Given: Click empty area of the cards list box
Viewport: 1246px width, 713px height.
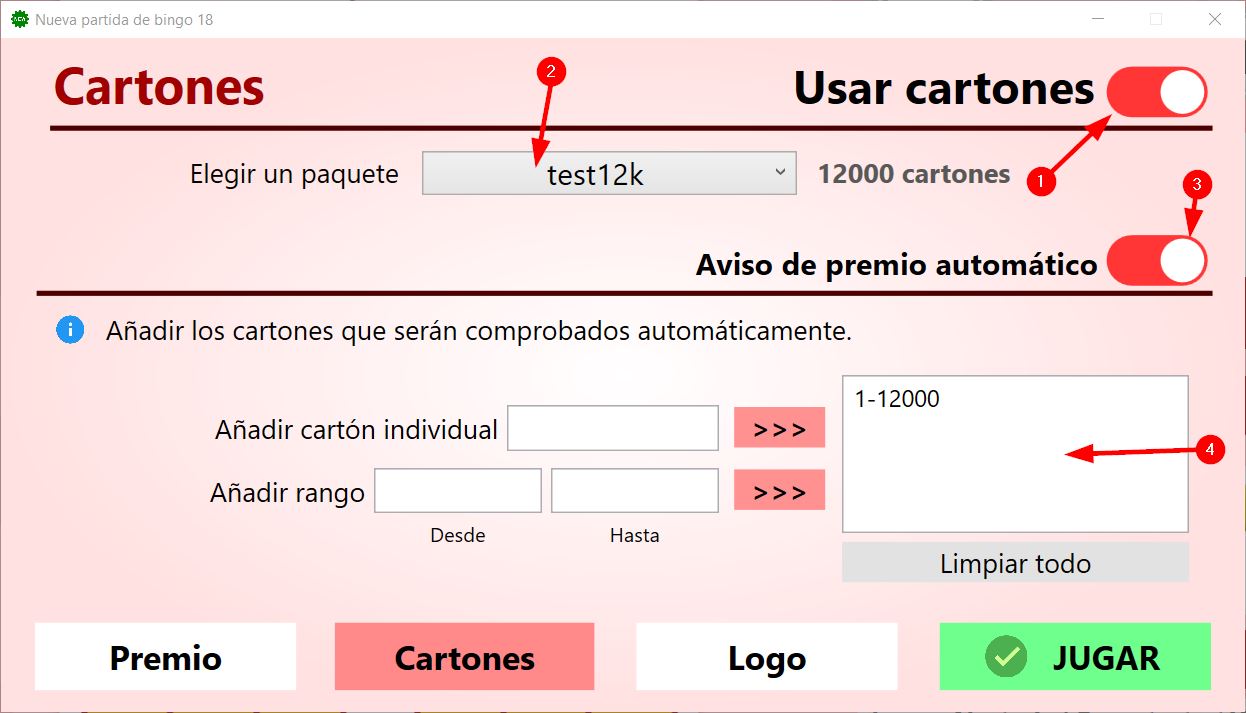Looking at the screenshot, I should point(1000,490).
